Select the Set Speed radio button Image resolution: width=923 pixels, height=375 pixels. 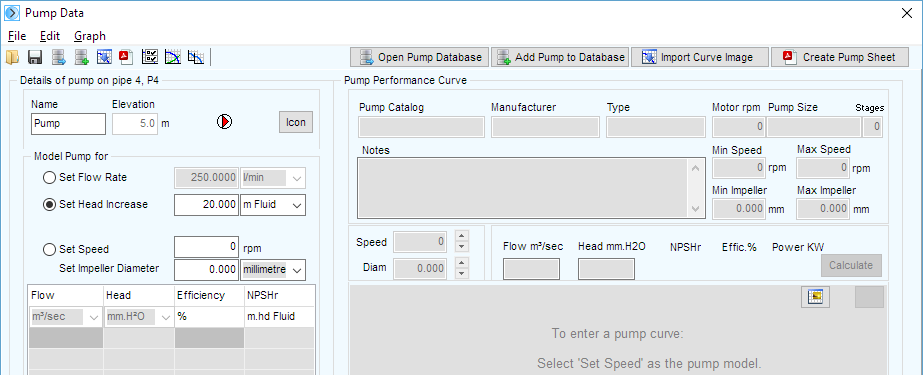[x=49, y=249]
